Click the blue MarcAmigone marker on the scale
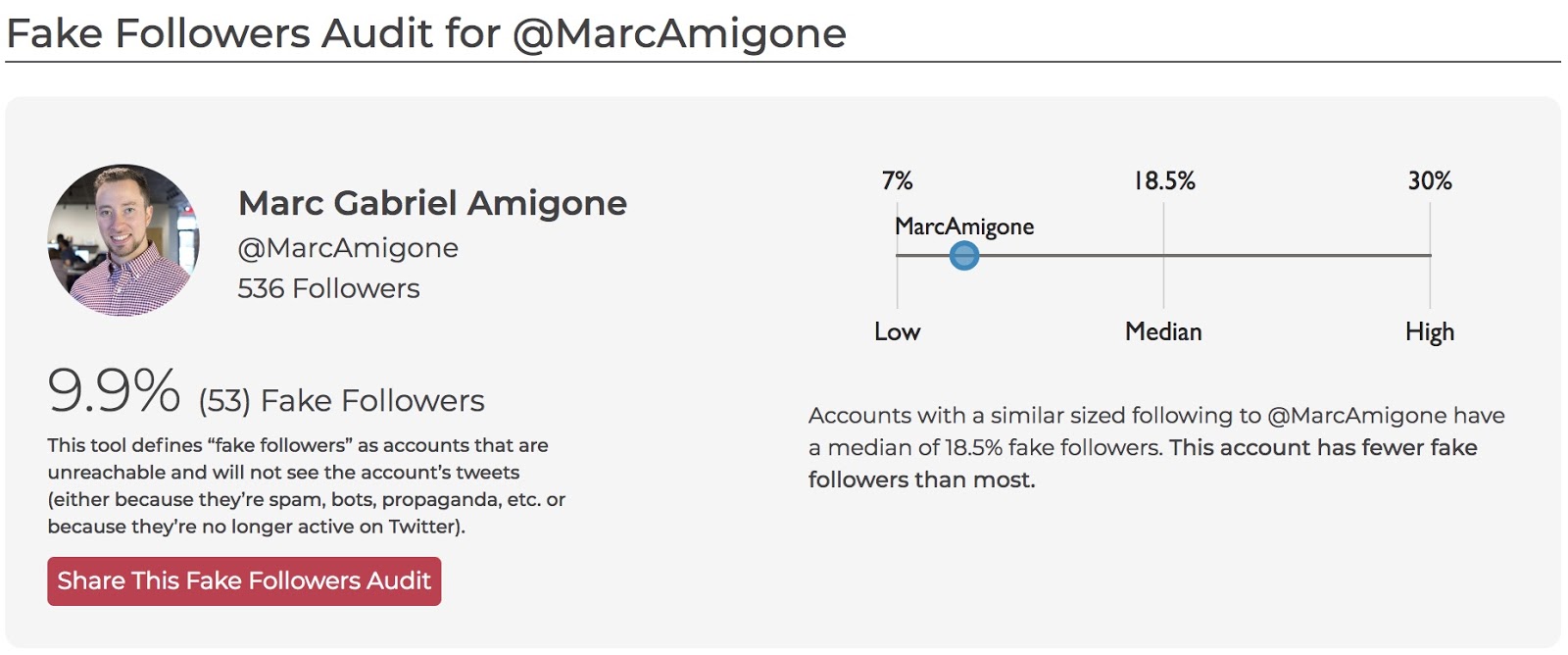 pyautogui.click(x=964, y=256)
